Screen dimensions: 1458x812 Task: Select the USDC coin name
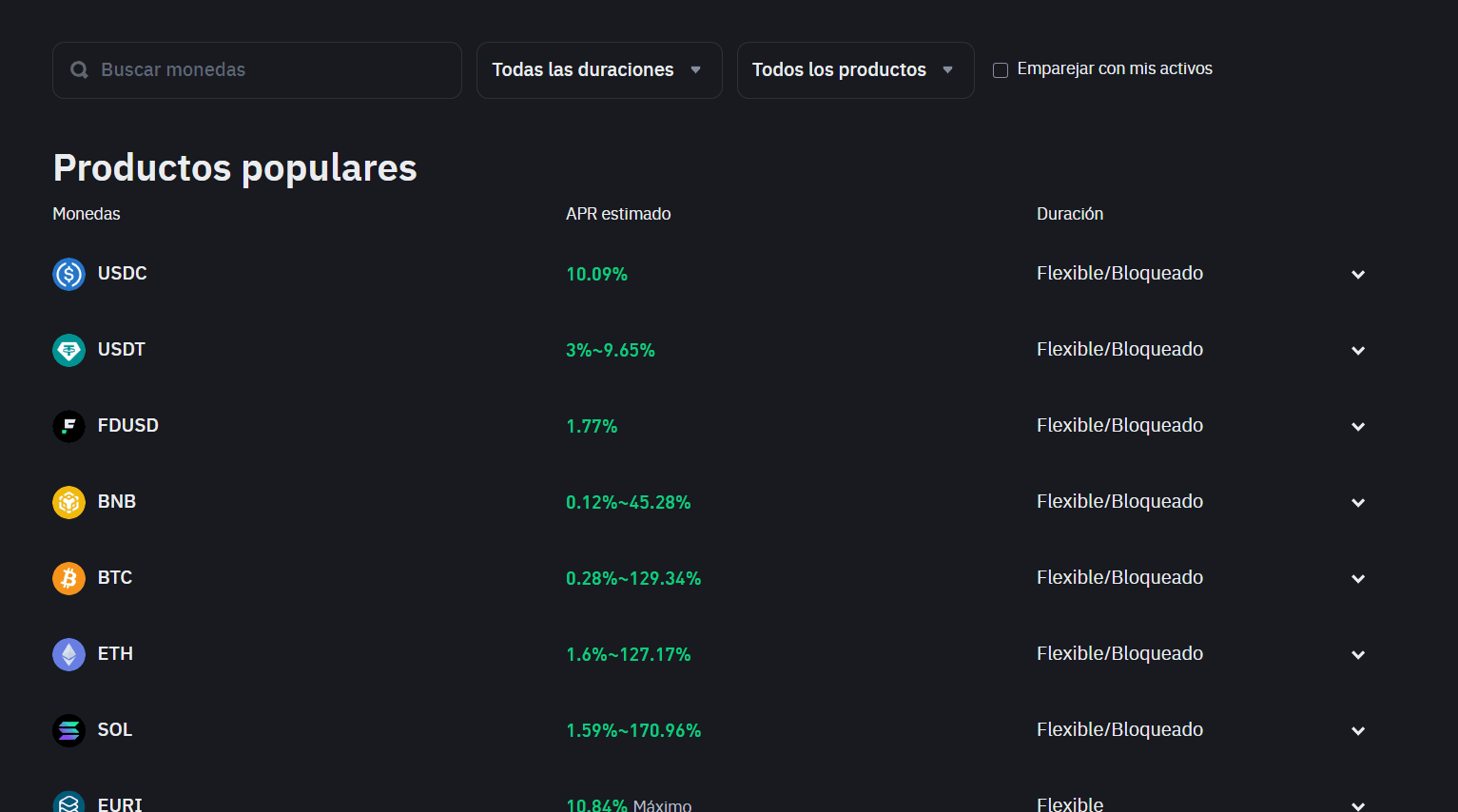point(123,273)
